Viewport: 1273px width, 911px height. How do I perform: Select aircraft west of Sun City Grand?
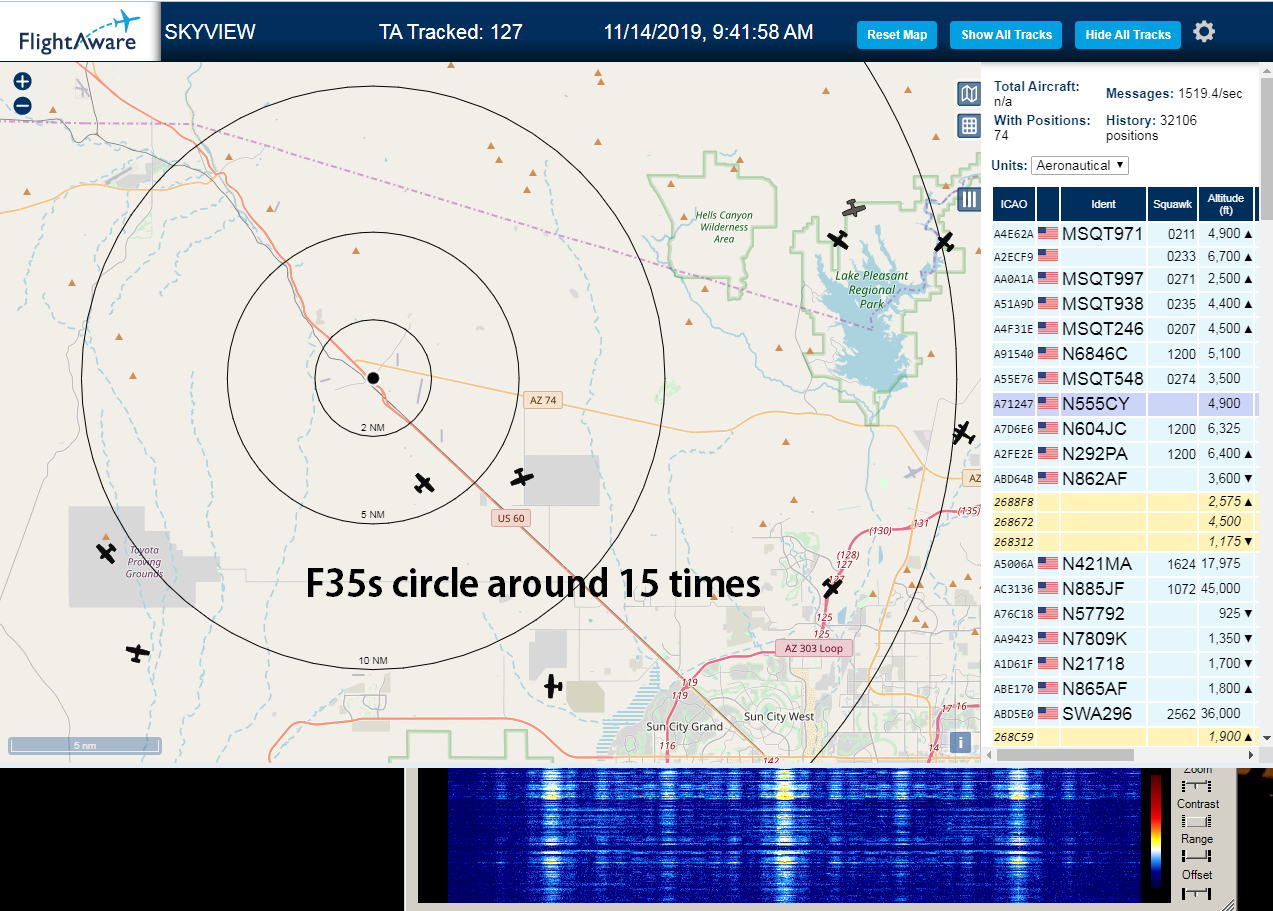tap(553, 686)
